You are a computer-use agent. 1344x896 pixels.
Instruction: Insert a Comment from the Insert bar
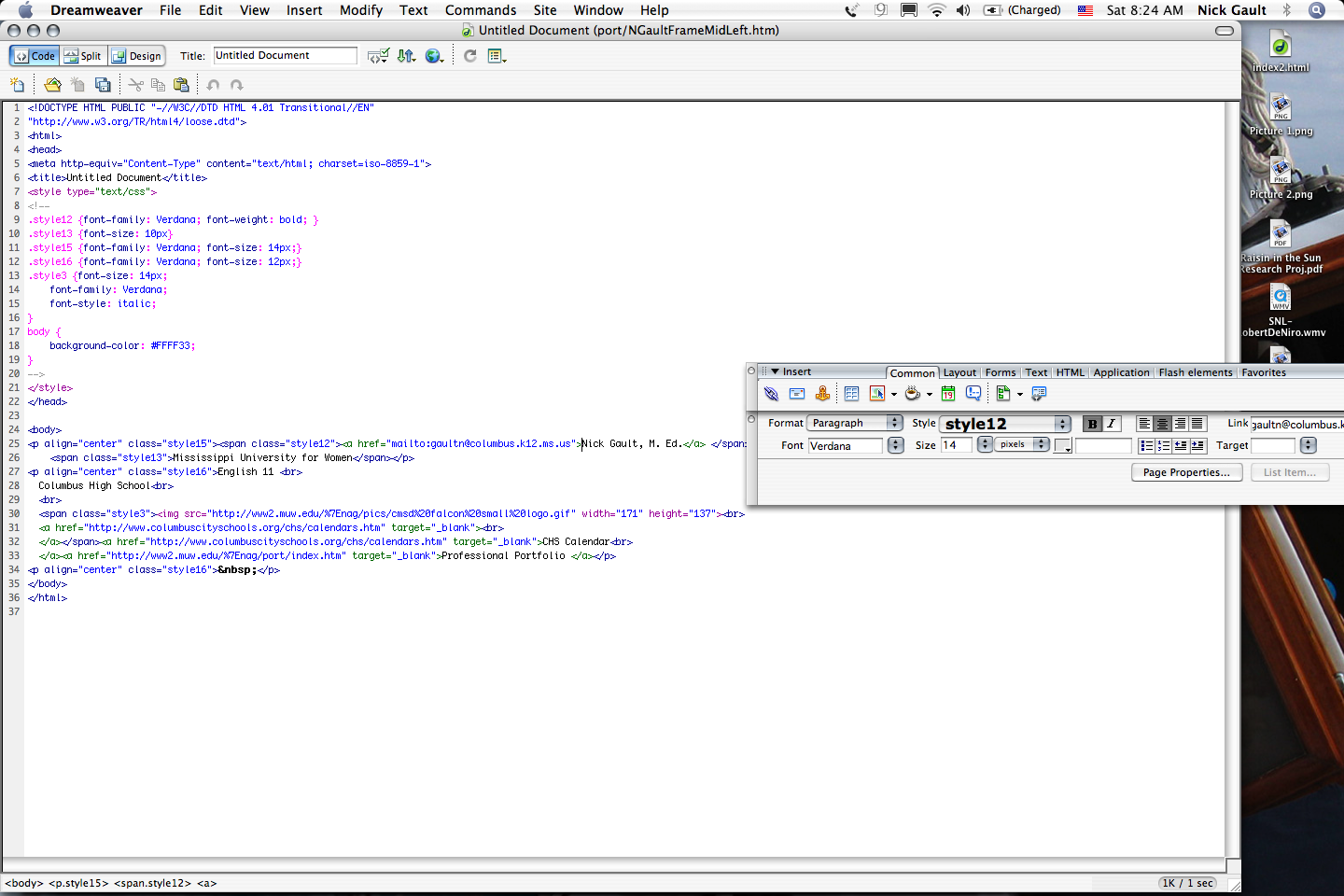973,394
